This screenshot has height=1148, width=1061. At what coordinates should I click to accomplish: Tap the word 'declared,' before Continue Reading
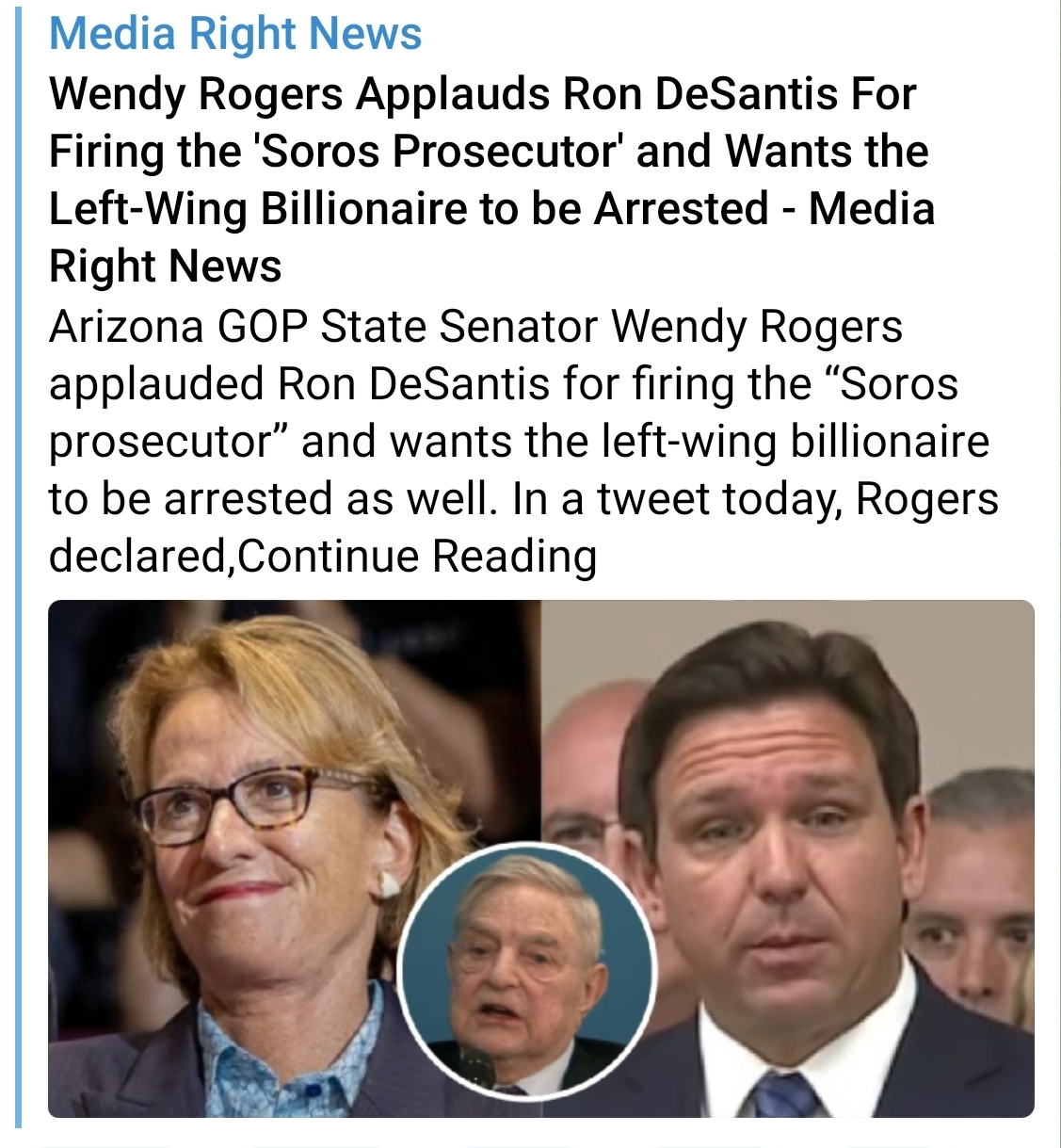142,556
